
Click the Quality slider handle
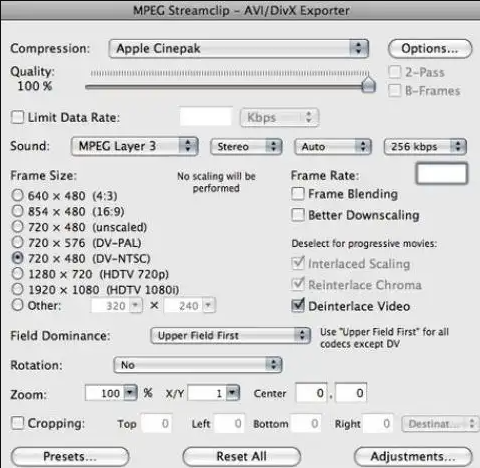coord(368,84)
